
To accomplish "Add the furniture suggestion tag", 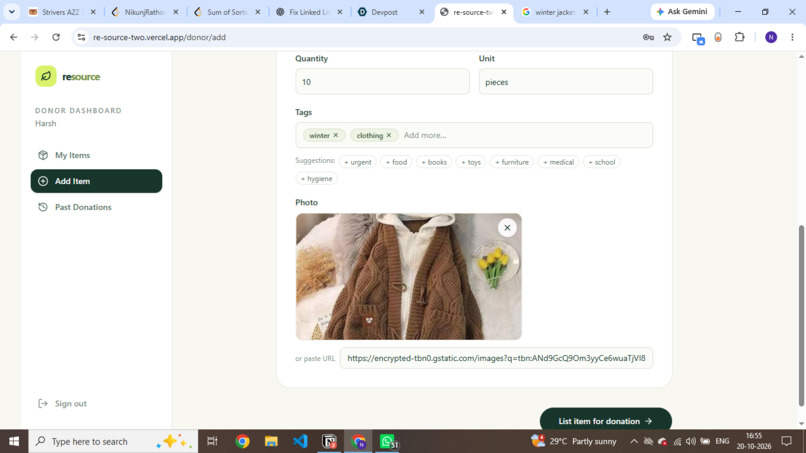I will point(512,162).
